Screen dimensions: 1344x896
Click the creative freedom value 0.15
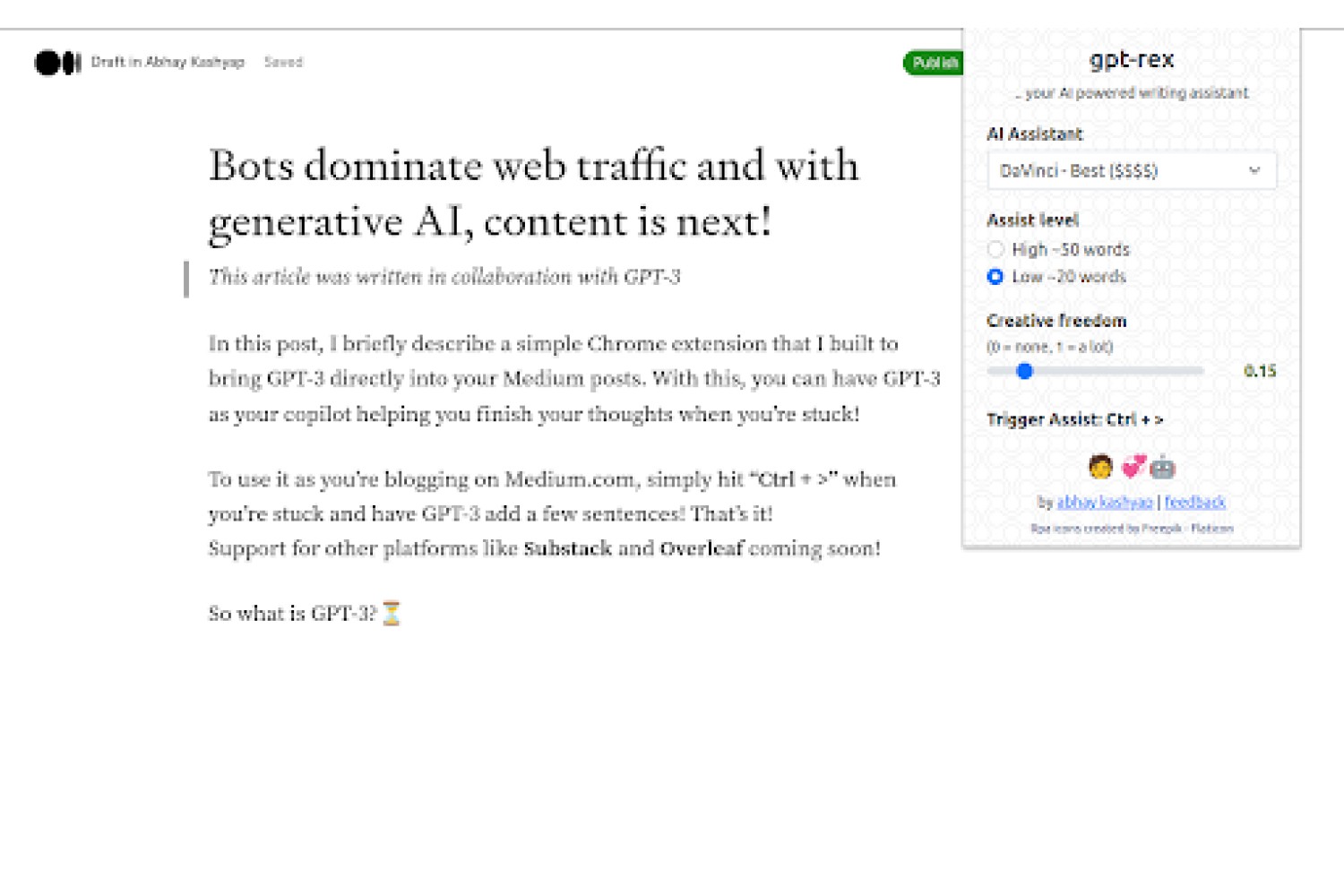1260,371
